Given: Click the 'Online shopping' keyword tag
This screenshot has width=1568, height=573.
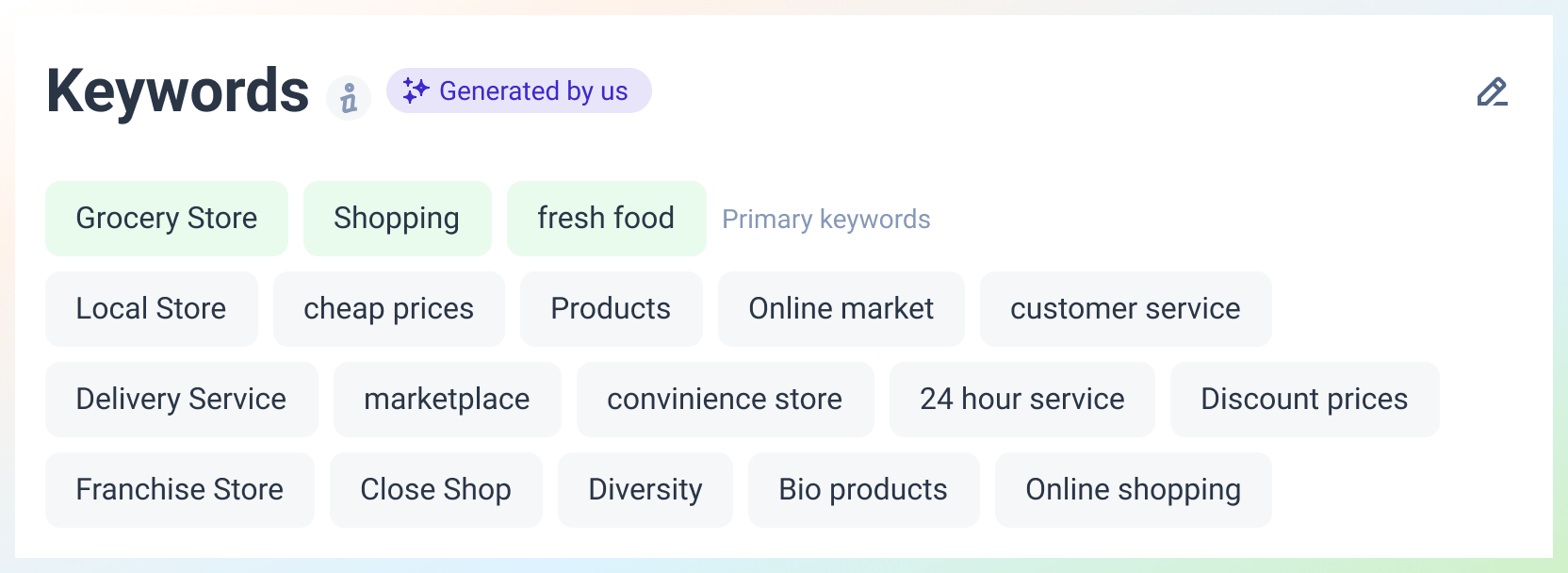Looking at the screenshot, I should [1133, 490].
